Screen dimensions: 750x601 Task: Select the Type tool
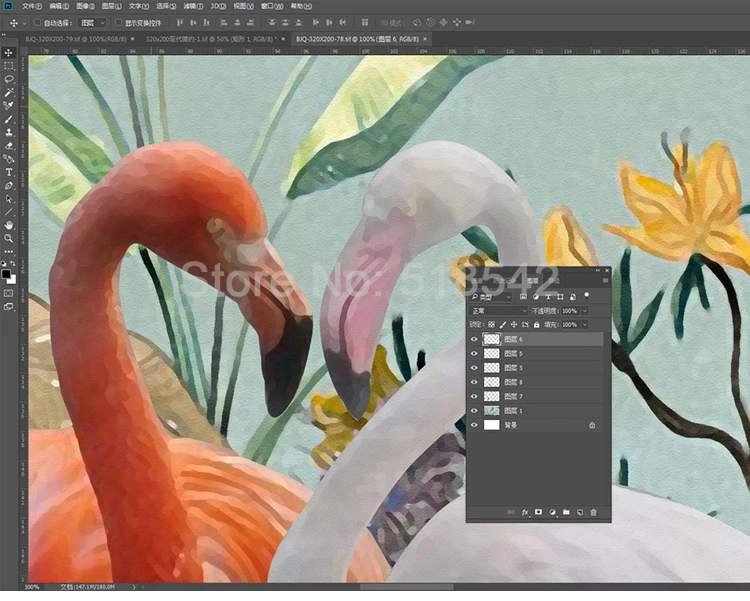(9, 172)
